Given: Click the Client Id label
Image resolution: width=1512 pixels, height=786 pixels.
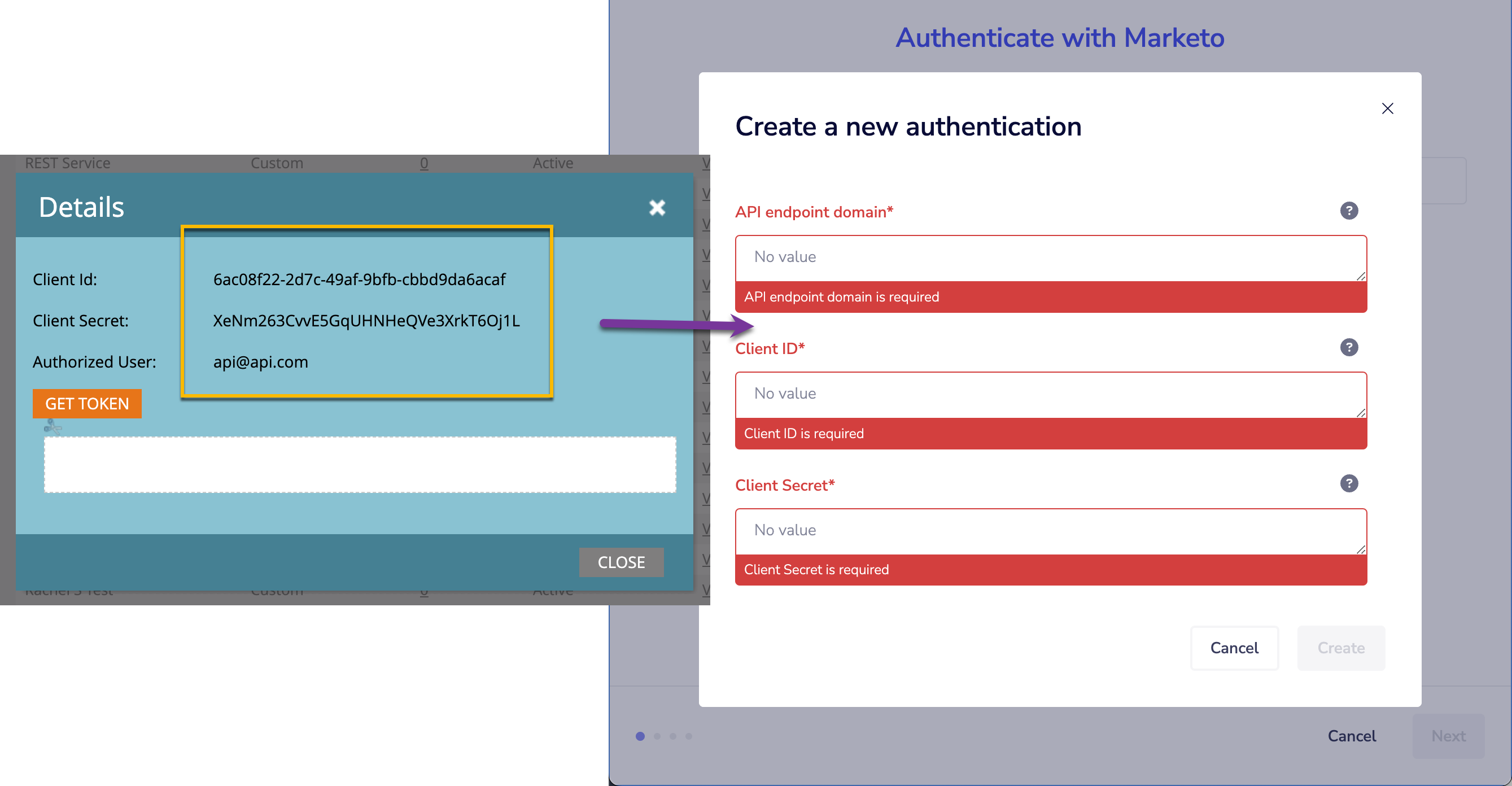Looking at the screenshot, I should pyautogui.click(x=65, y=280).
